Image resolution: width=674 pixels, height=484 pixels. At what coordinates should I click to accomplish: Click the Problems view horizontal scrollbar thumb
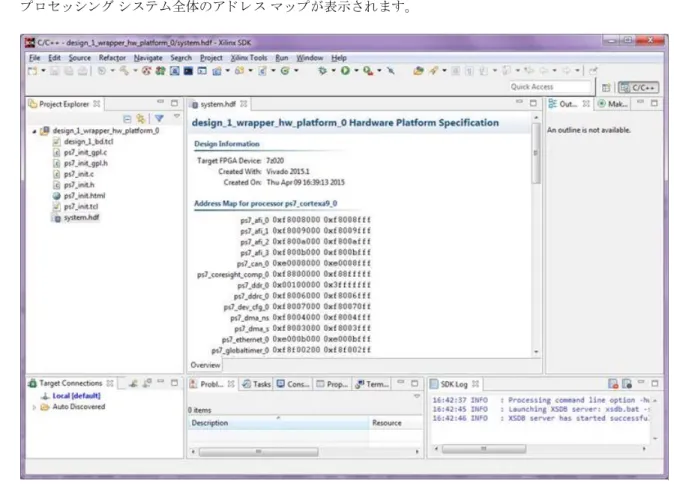coord(258,452)
